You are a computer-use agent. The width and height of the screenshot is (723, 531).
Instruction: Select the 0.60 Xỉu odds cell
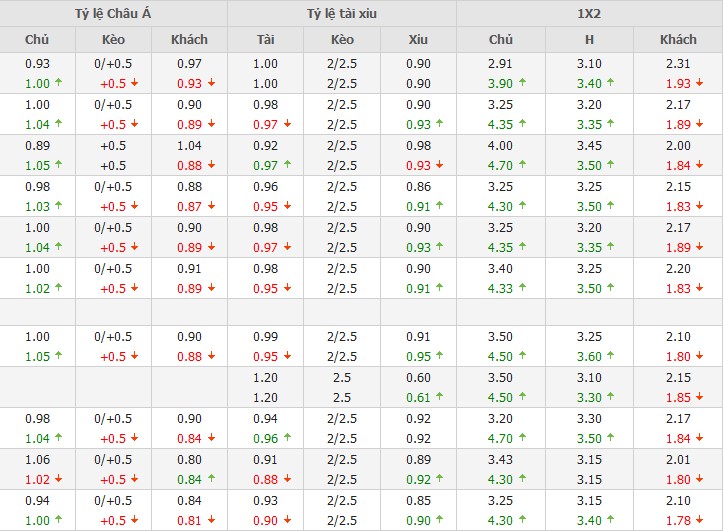[x=418, y=378]
